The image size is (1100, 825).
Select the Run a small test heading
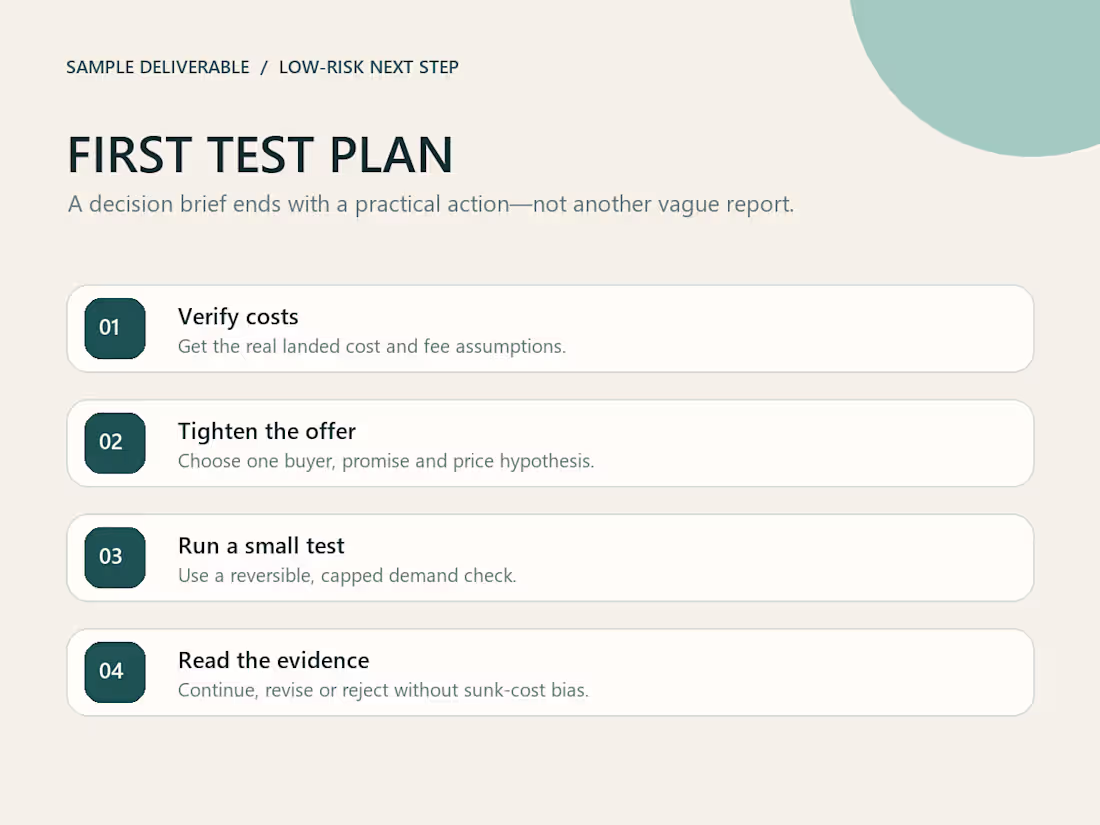click(261, 546)
